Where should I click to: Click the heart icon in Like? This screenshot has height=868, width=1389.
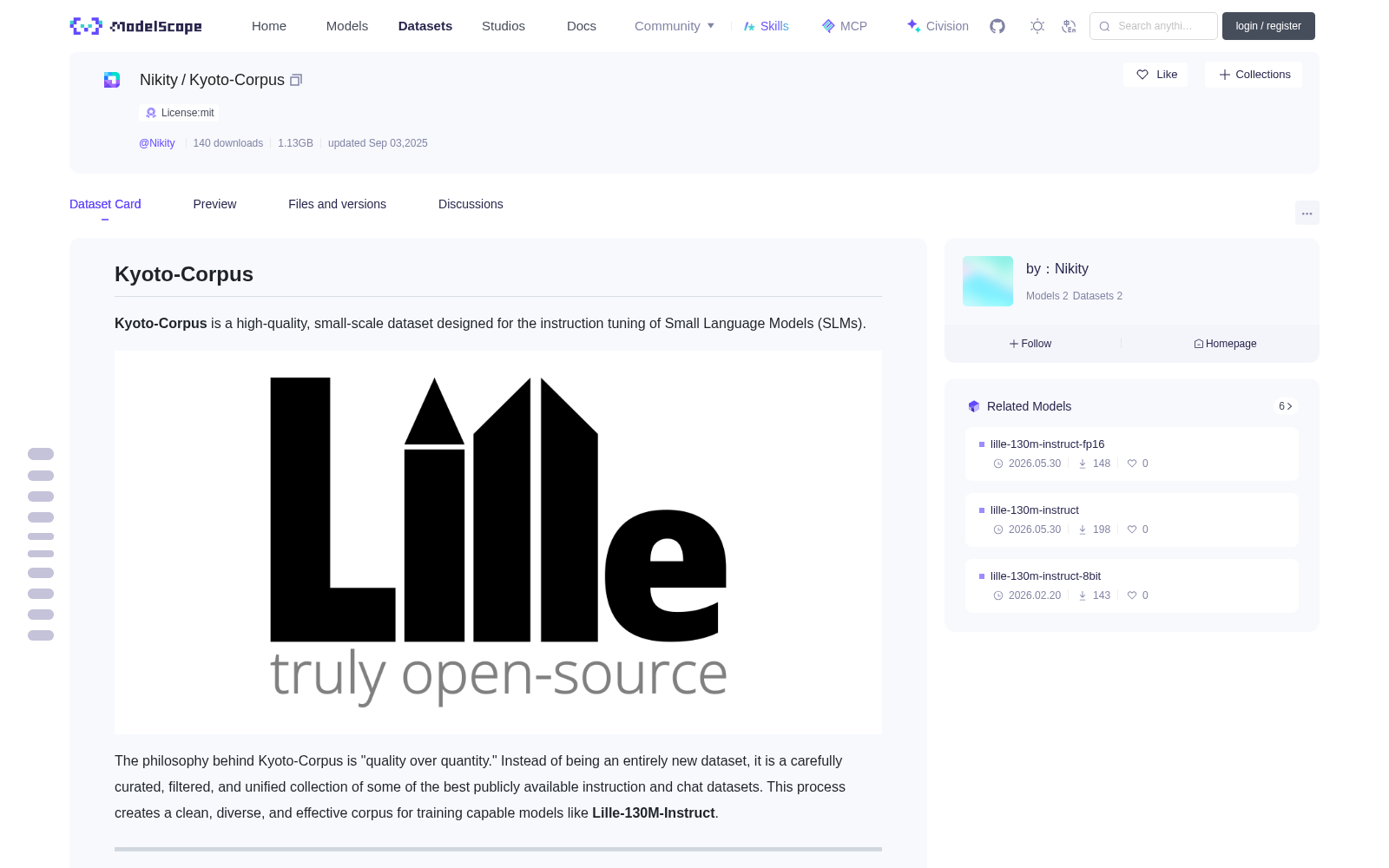1142,75
